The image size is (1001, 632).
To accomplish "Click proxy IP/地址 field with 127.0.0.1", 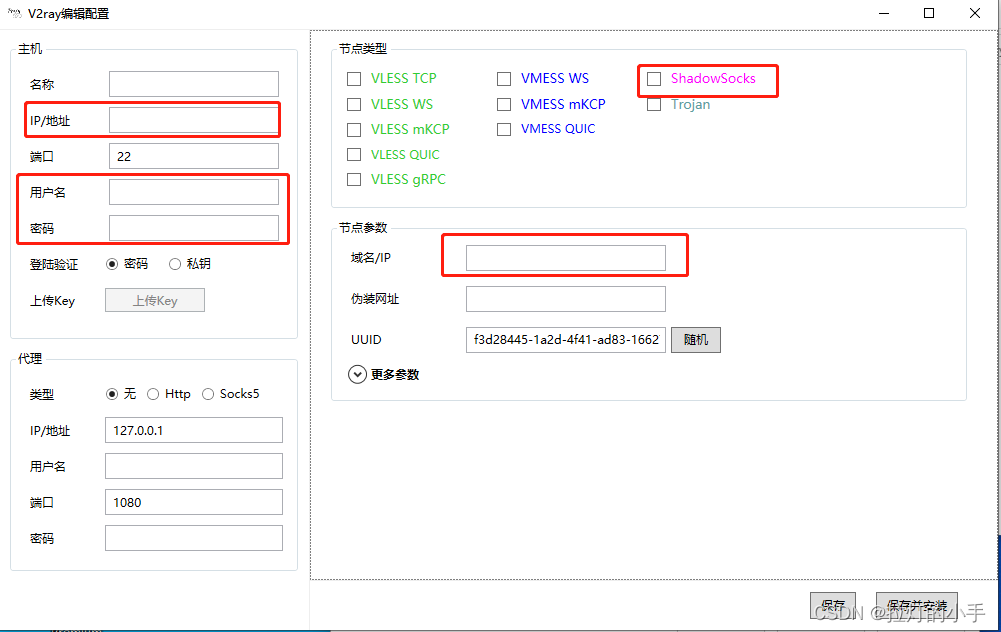I will click(x=194, y=430).
